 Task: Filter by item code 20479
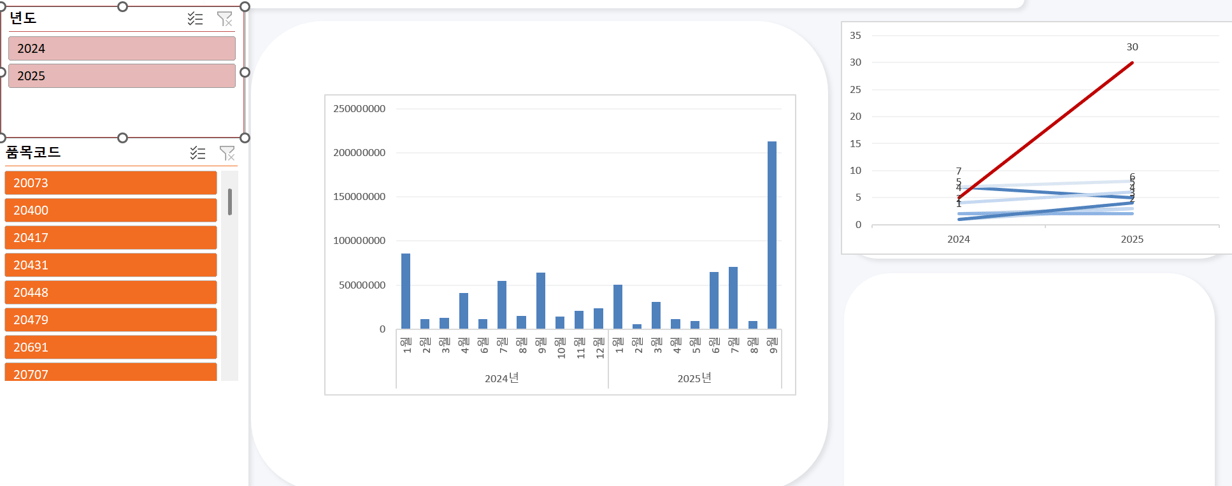pos(111,320)
